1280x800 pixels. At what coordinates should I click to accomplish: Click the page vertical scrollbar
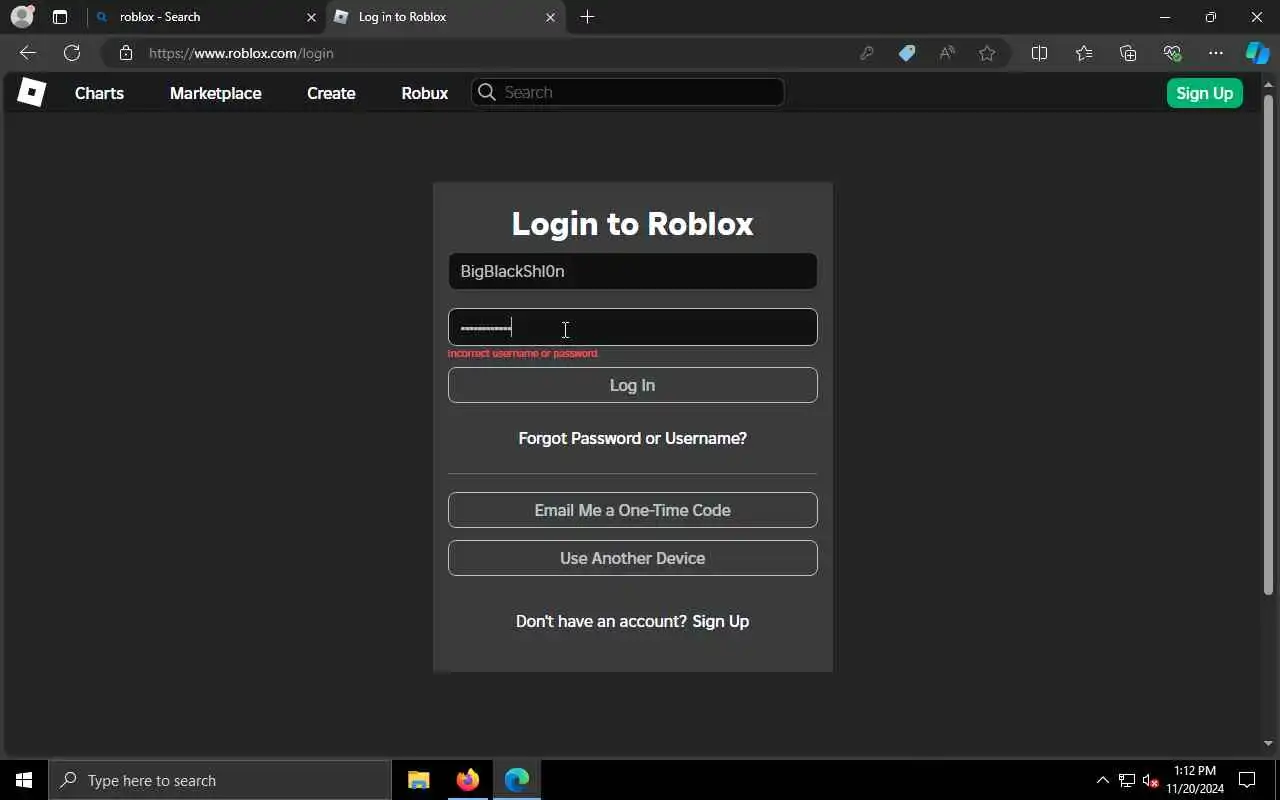tap(1268, 345)
